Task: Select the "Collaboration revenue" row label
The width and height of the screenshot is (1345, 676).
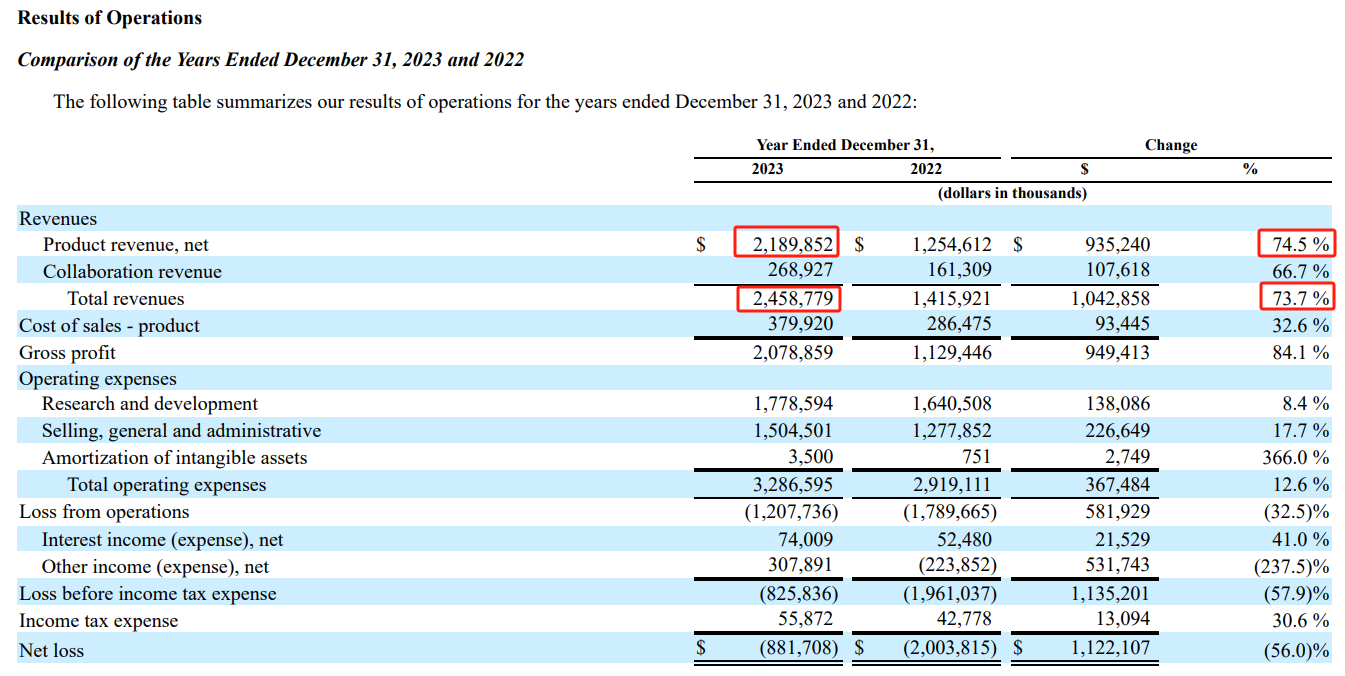Action: pyautogui.click(x=132, y=272)
